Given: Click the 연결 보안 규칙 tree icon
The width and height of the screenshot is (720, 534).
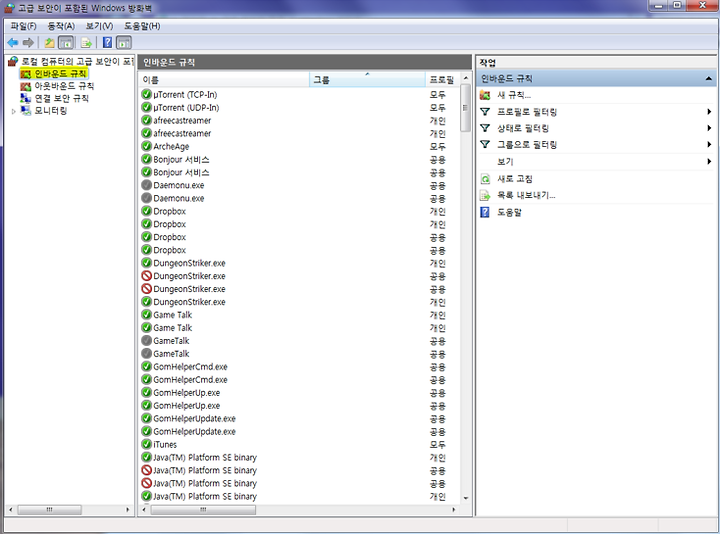Looking at the screenshot, I should [x=26, y=98].
